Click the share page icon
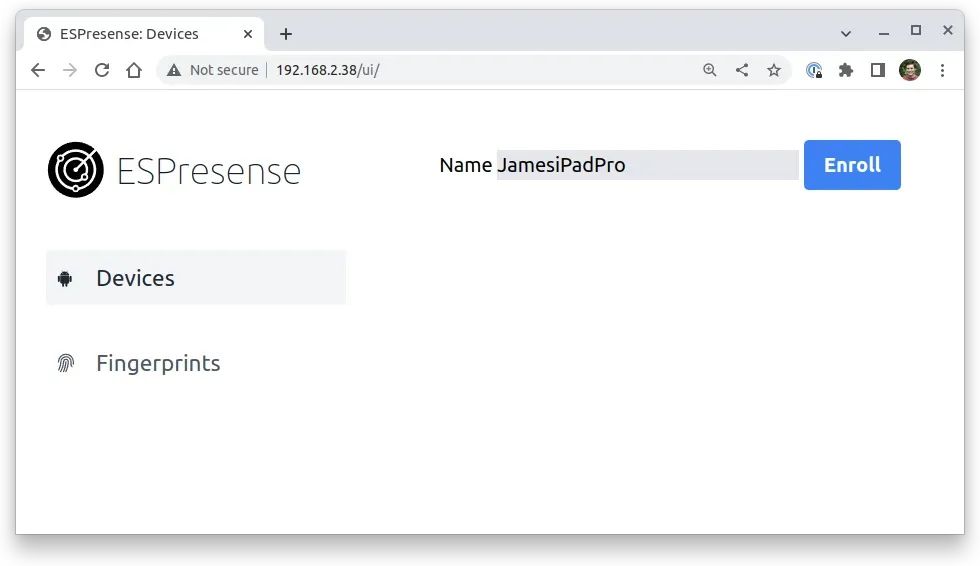Image resolution: width=980 pixels, height=566 pixels. 742,70
